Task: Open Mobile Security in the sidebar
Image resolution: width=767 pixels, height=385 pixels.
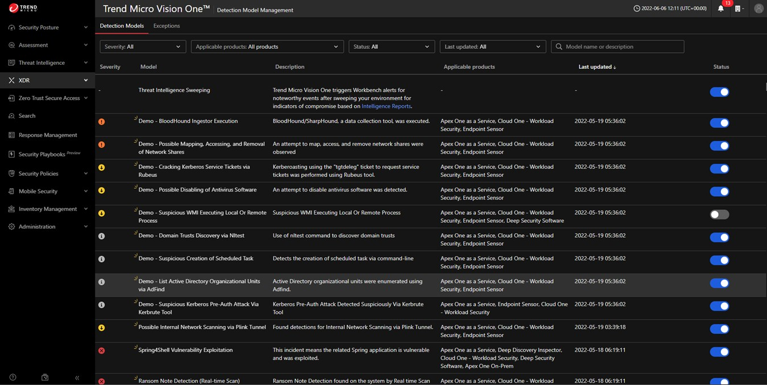Action: click(38, 191)
